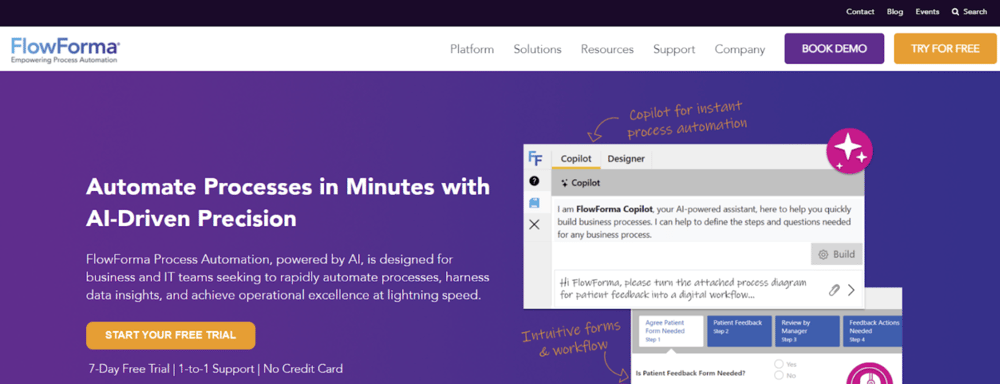Select the Yes radio button
This screenshot has width=1000, height=384.
point(778,364)
